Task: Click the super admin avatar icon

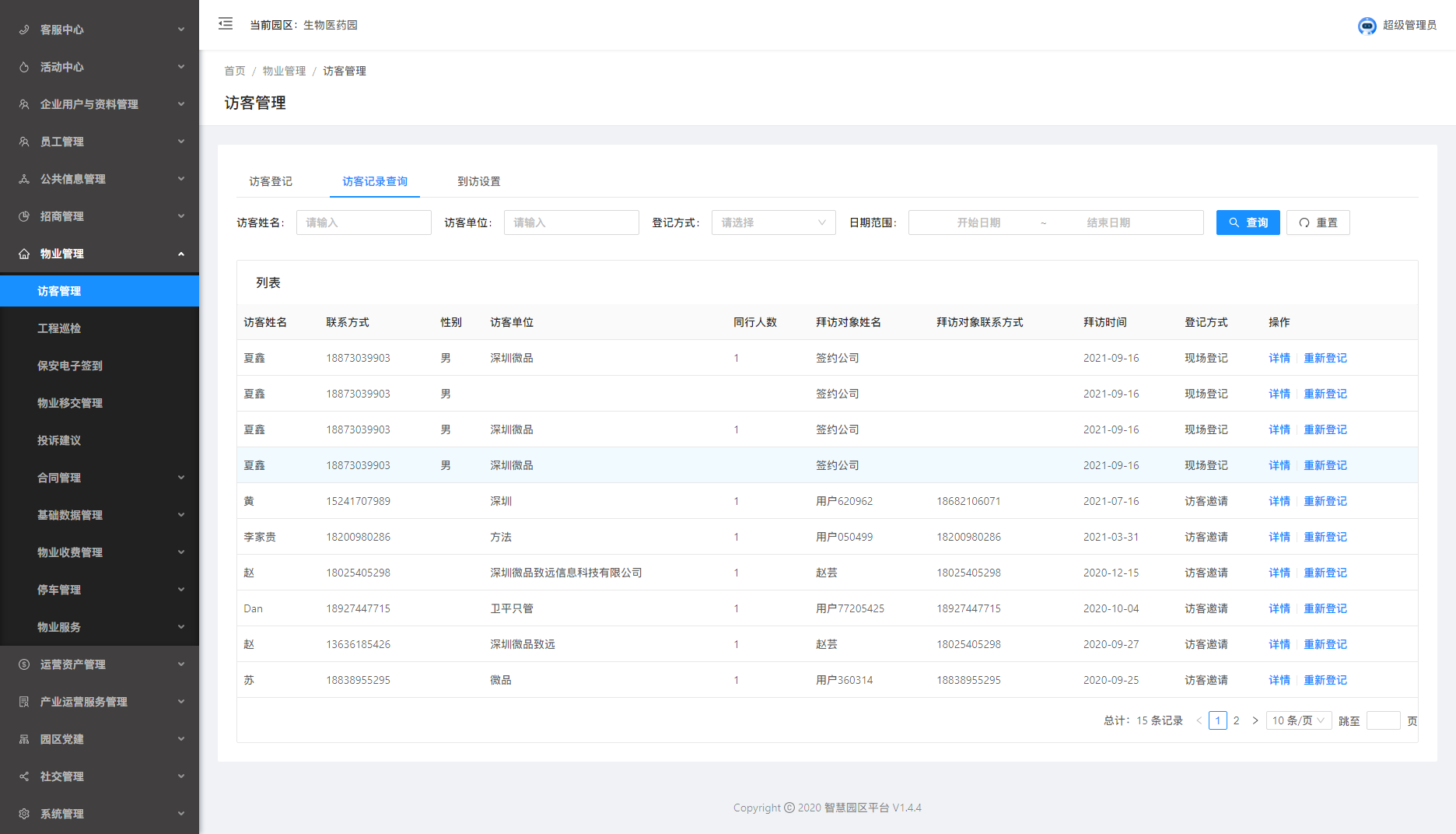Action: click(1367, 26)
